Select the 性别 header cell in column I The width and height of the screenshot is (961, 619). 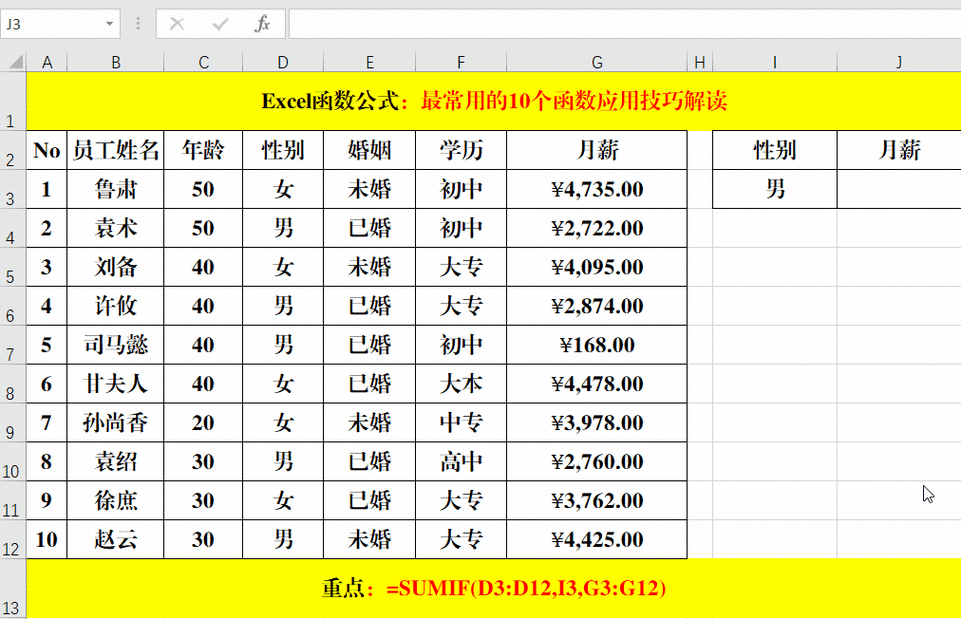(x=774, y=150)
